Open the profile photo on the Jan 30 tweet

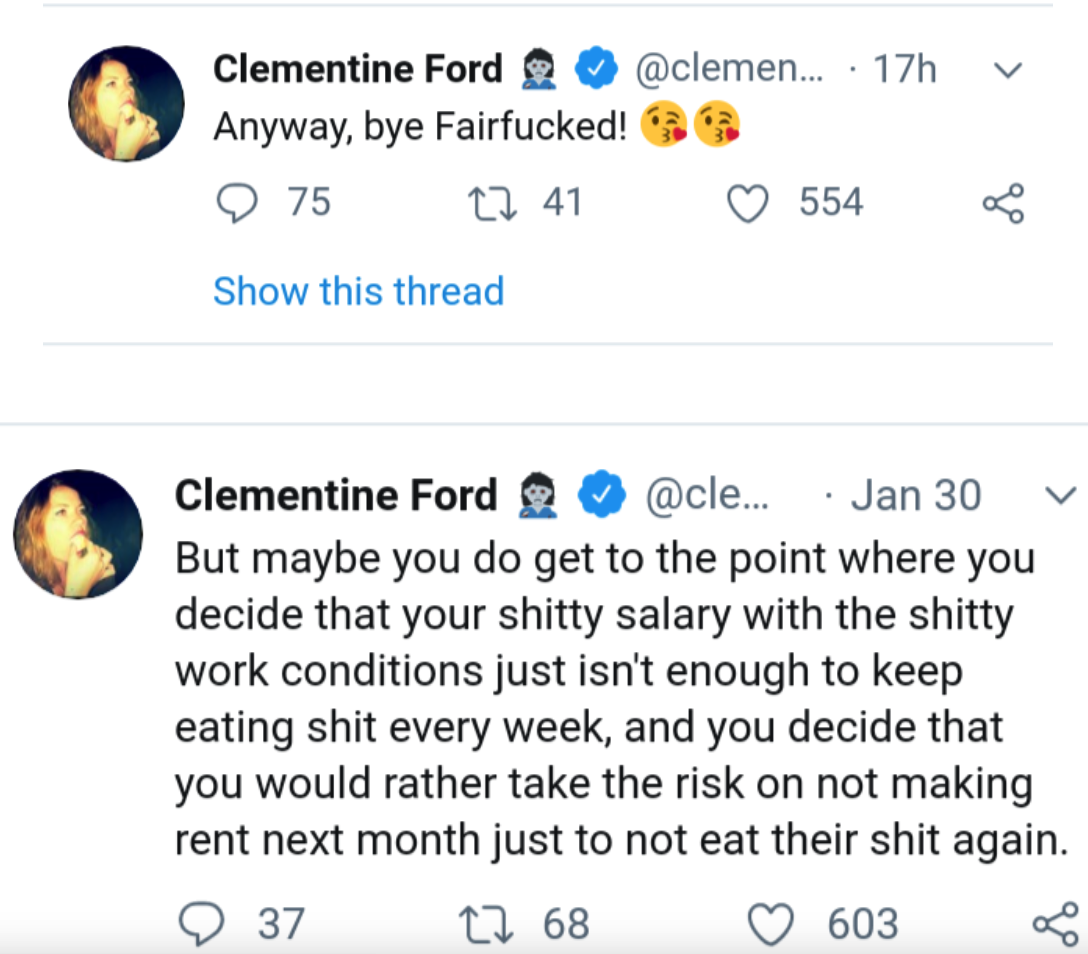[78, 534]
